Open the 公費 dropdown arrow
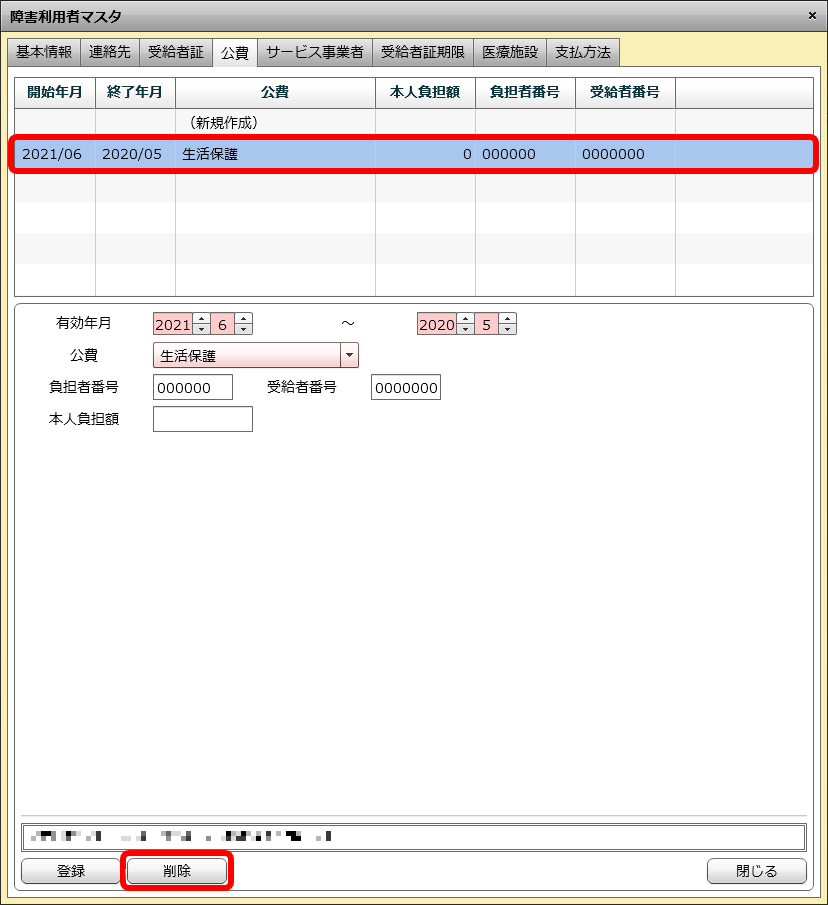Screen dimensions: 828x905 [x=349, y=355]
